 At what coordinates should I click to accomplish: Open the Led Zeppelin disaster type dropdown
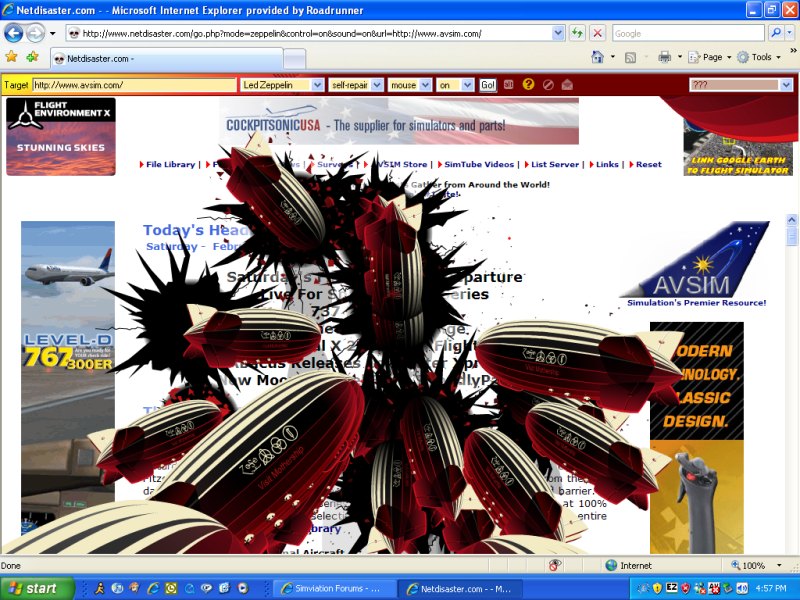click(x=282, y=85)
